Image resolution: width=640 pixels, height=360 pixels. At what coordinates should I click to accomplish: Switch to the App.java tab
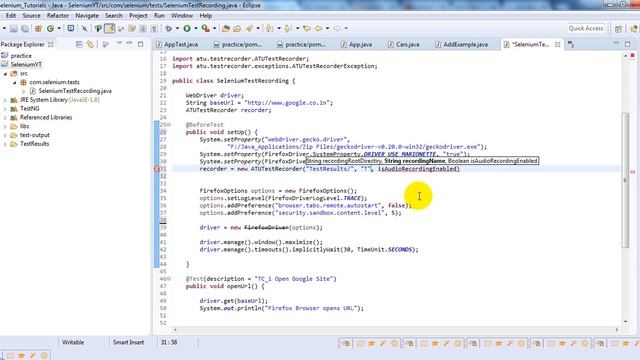pyautogui.click(x=356, y=44)
